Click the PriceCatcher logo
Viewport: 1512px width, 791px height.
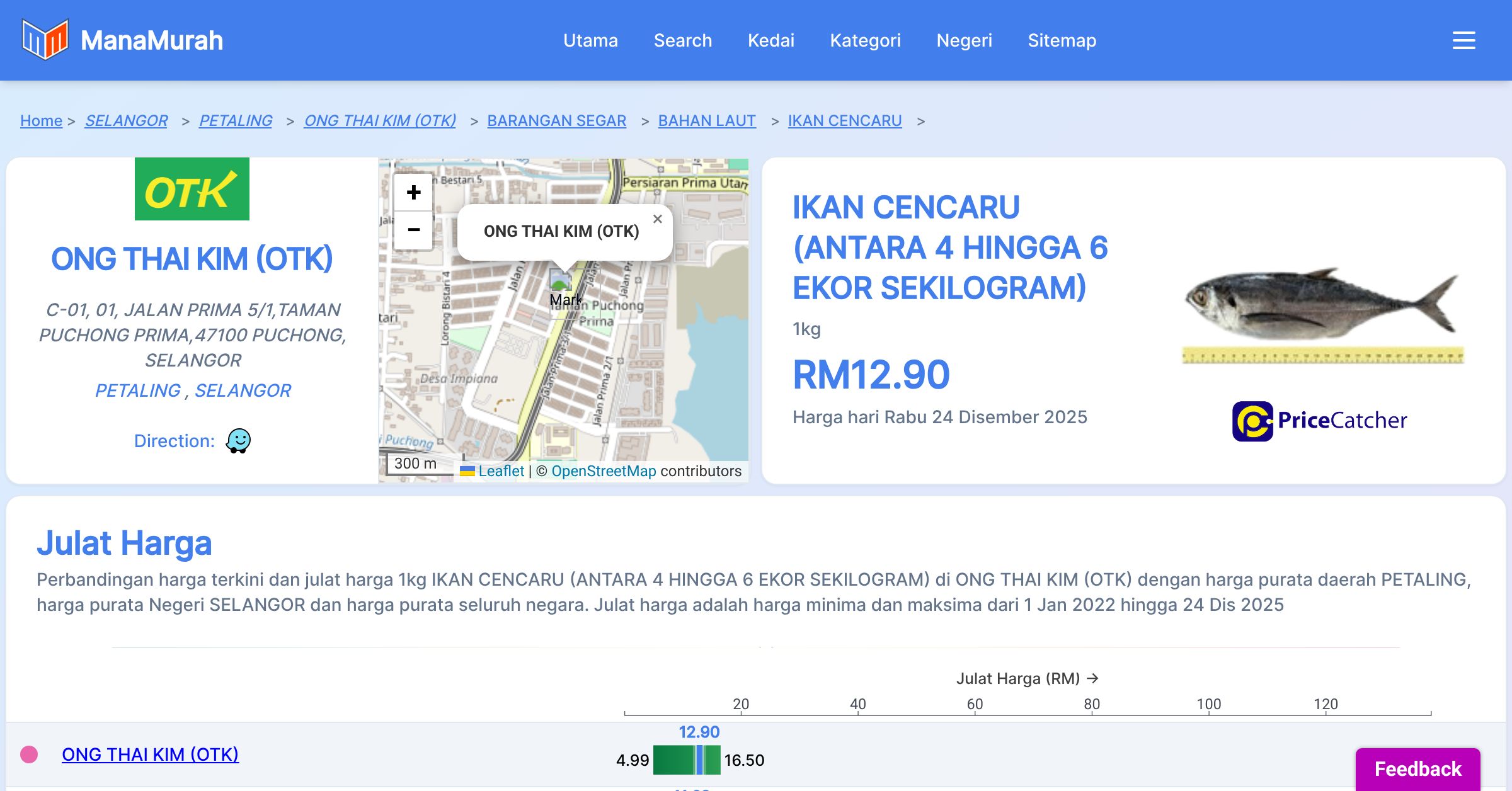point(1320,421)
